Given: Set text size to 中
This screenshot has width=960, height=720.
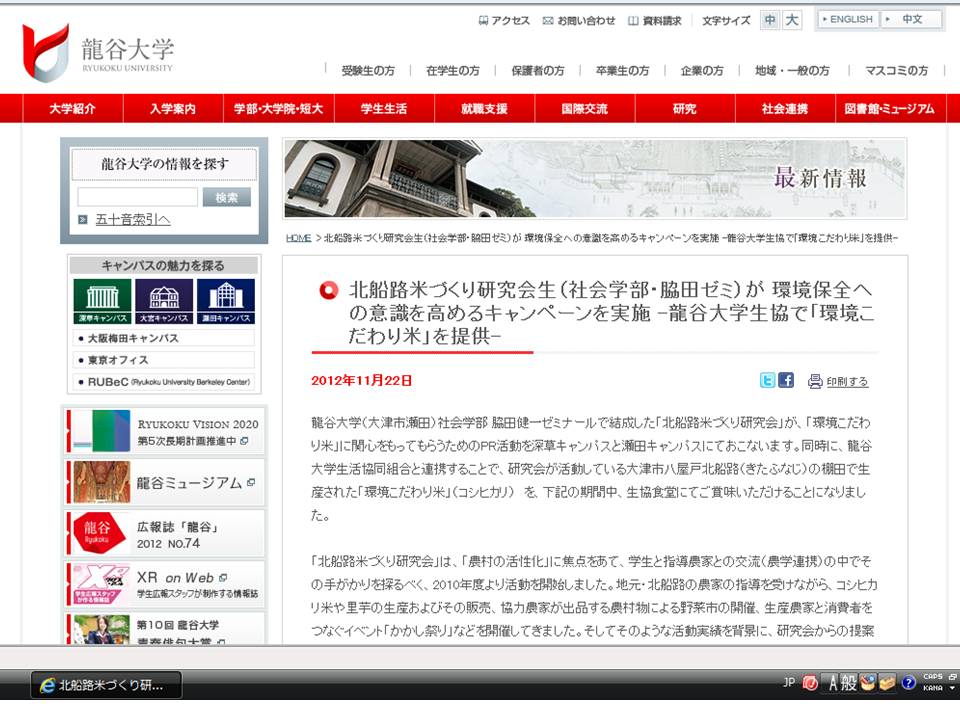Looking at the screenshot, I should click(x=770, y=20).
